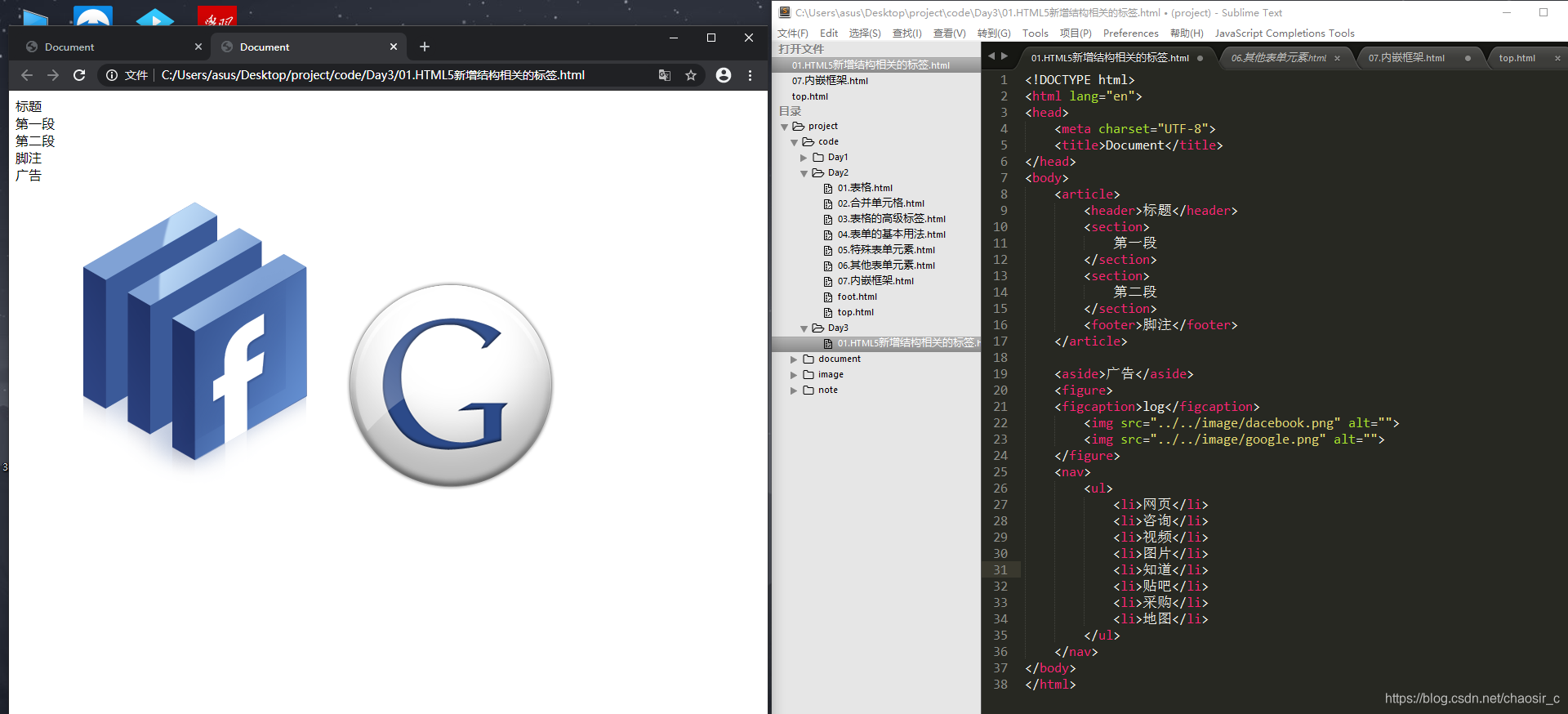Open foot.html in the sidebar

click(857, 297)
